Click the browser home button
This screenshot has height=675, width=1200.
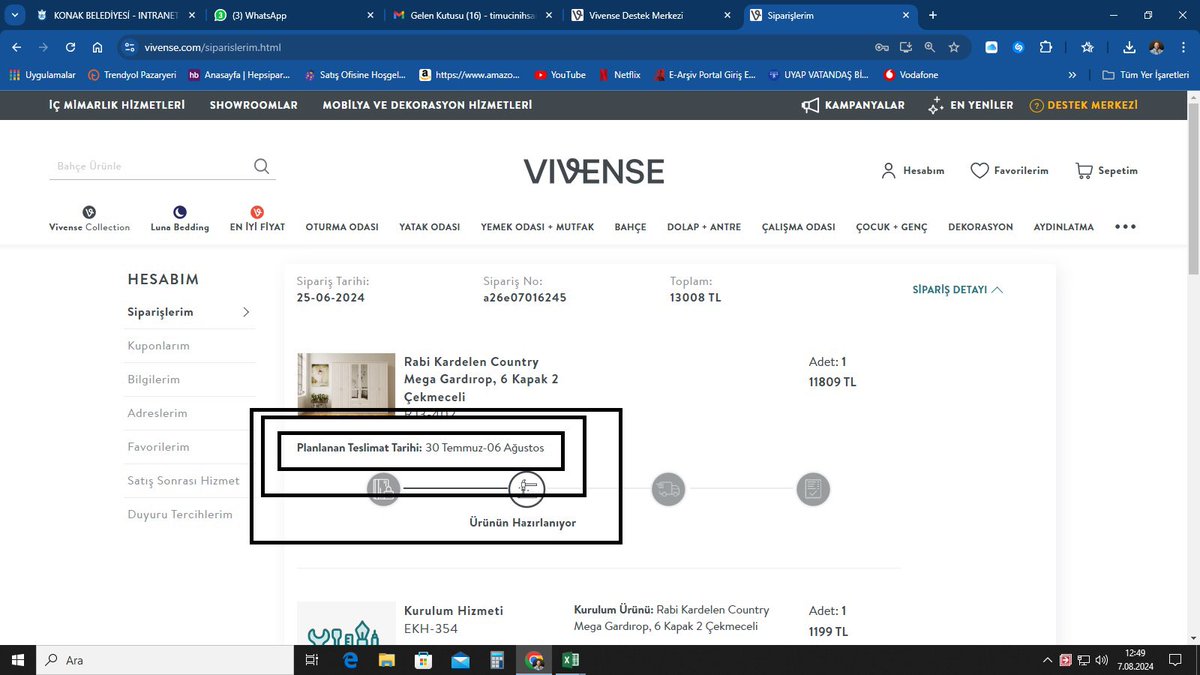point(97,47)
